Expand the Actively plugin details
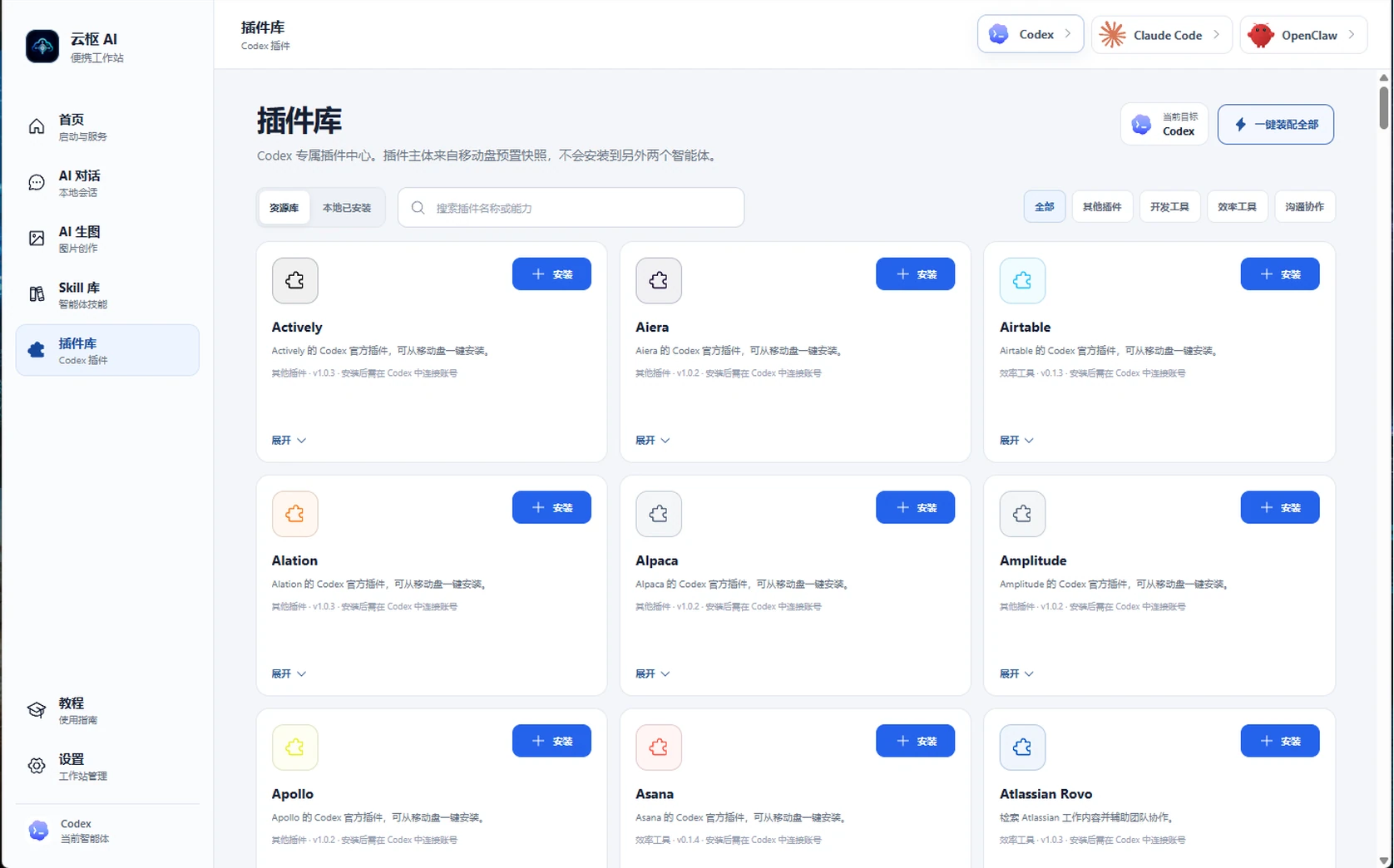1394x868 pixels. (289, 441)
